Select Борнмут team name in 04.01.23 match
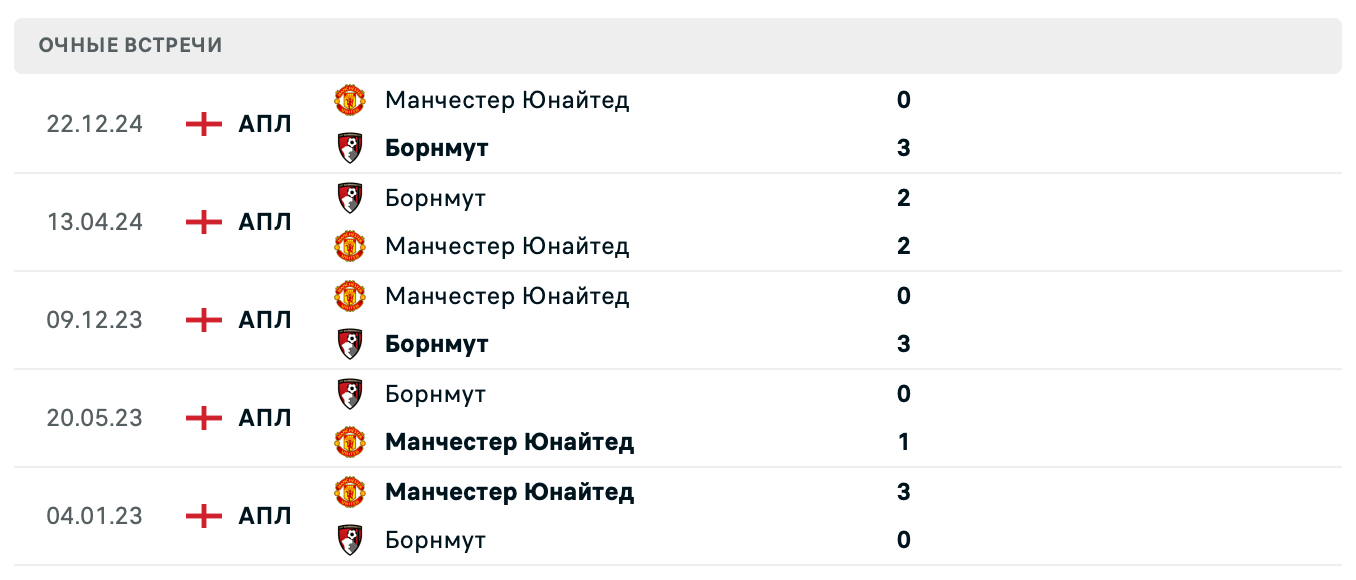The height and width of the screenshot is (580, 1356). click(435, 540)
